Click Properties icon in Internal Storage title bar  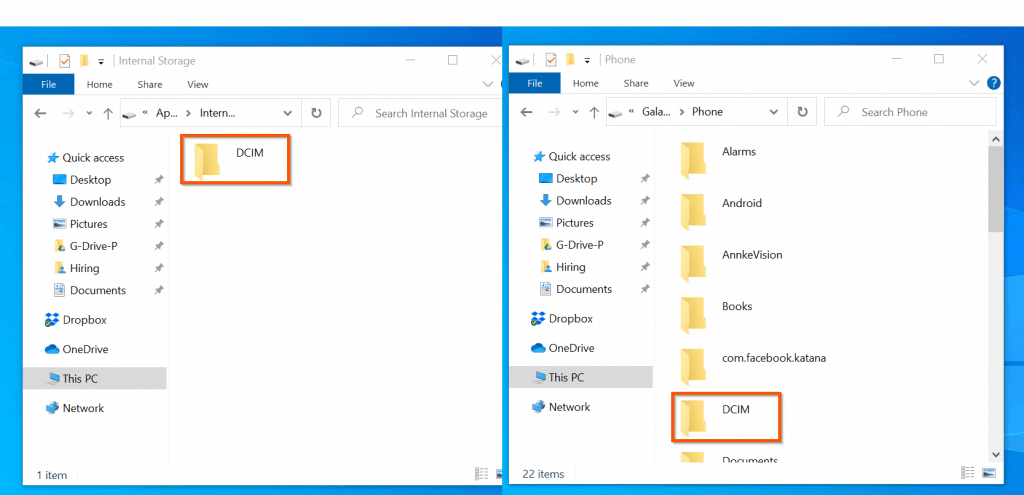(64, 61)
